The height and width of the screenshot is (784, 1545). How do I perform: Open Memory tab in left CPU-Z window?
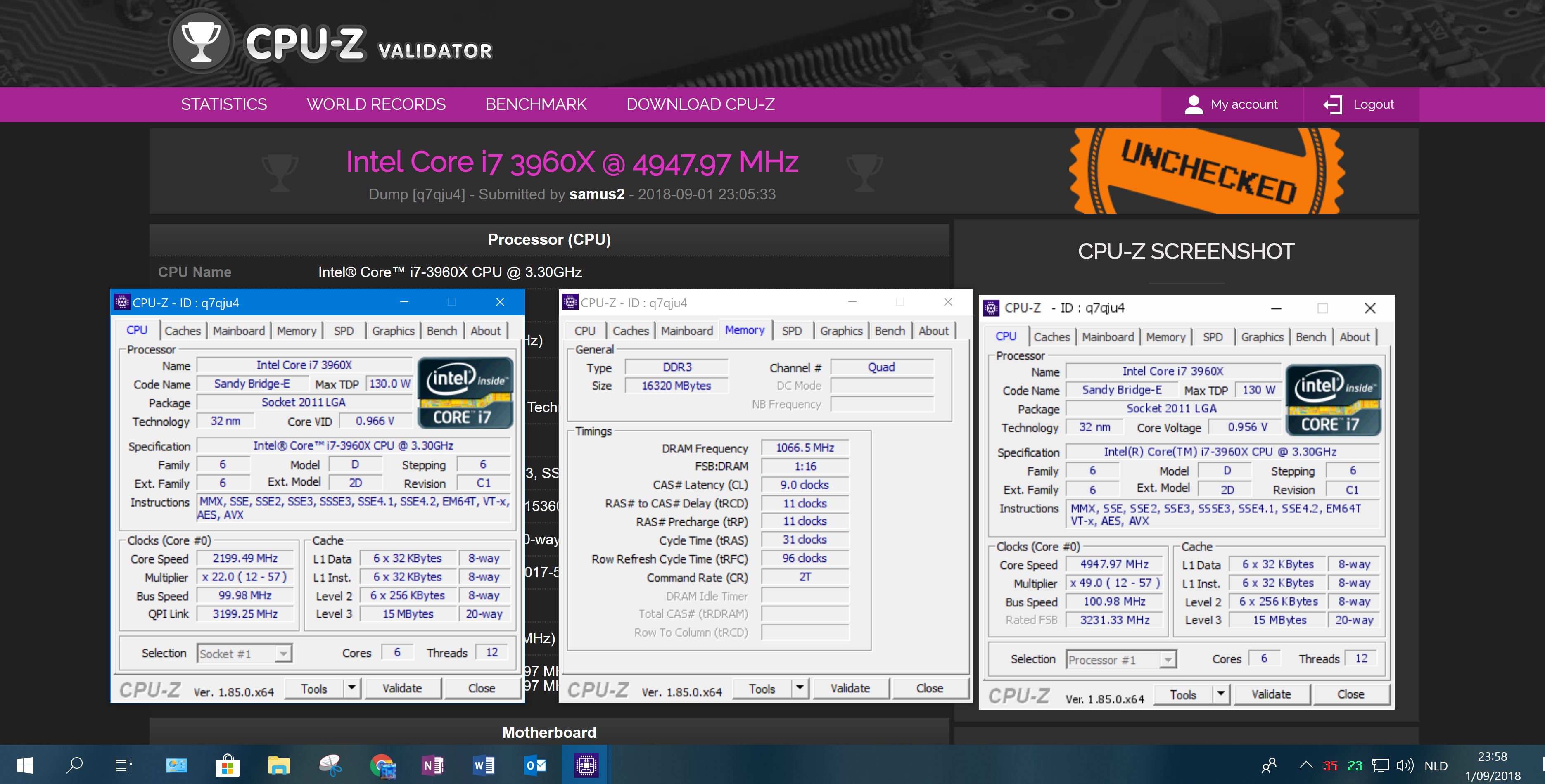(296, 331)
